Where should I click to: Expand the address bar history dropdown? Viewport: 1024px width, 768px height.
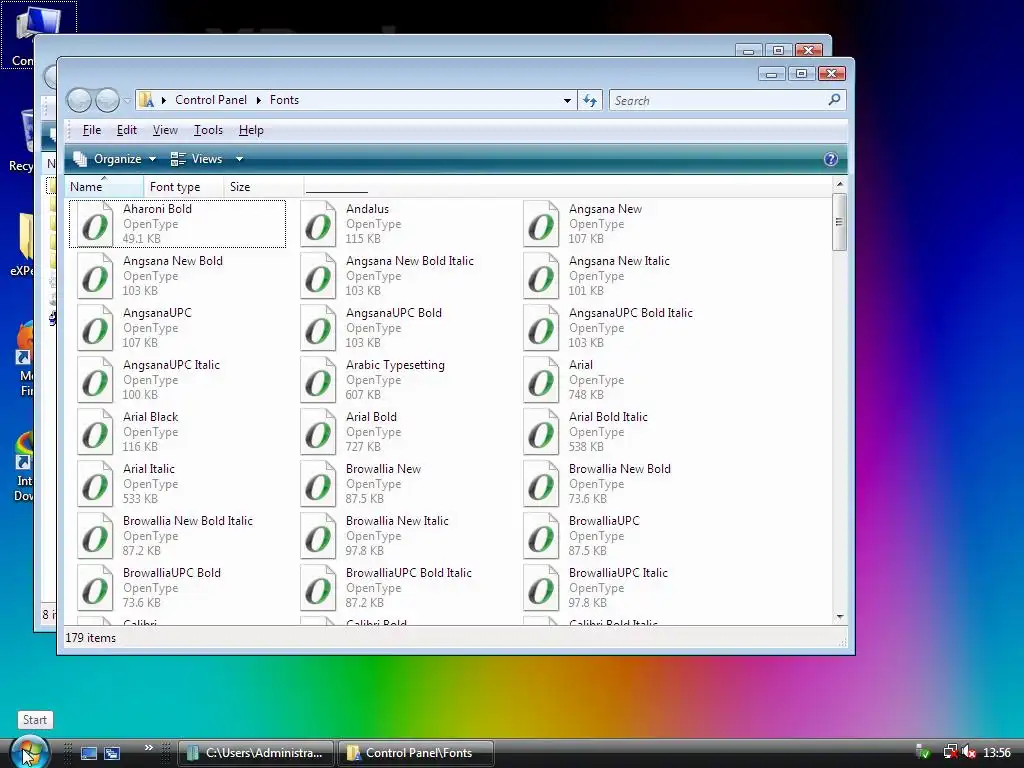pos(567,101)
